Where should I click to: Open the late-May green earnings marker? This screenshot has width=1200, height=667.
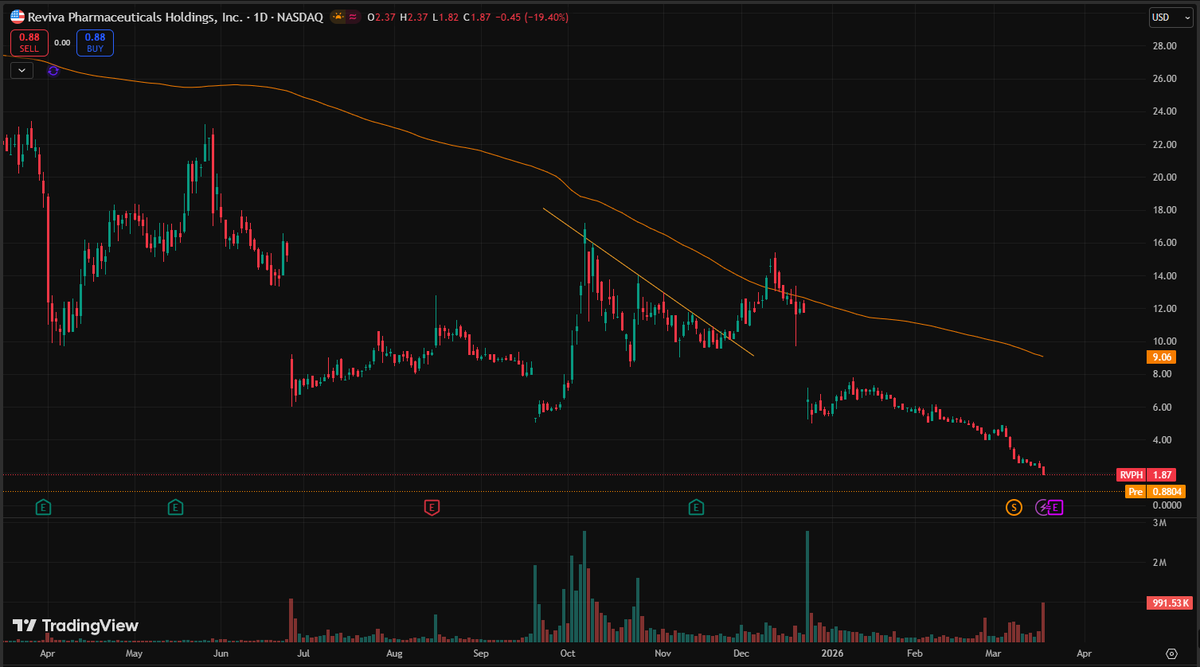click(x=175, y=508)
